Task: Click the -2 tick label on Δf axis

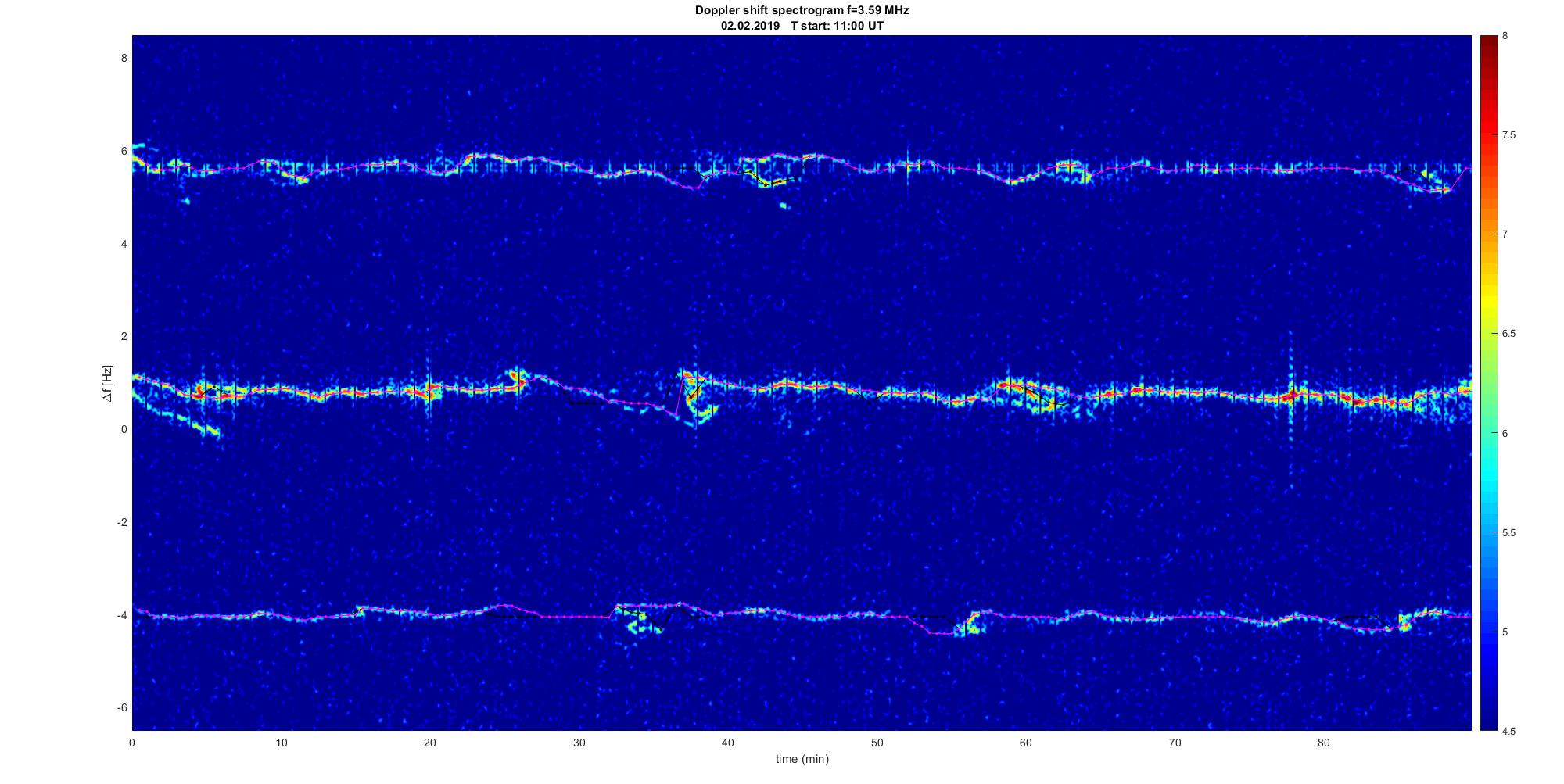Action: pyautogui.click(x=122, y=522)
